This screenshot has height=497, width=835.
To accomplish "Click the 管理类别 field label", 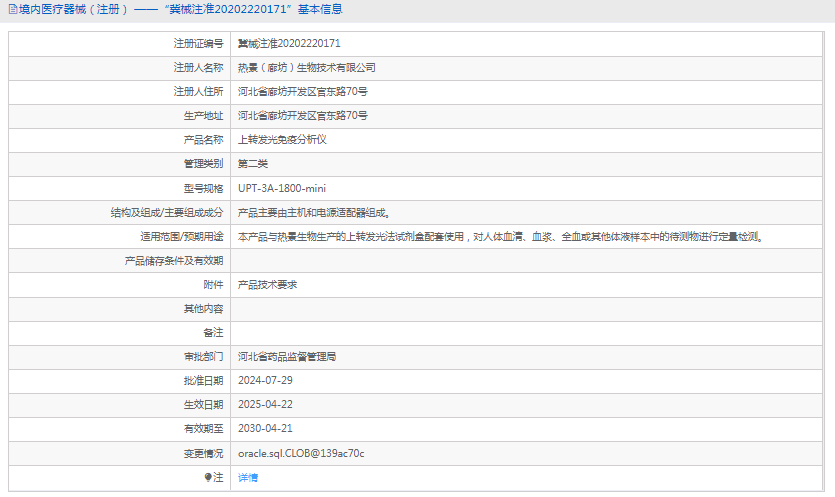I will (203, 164).
